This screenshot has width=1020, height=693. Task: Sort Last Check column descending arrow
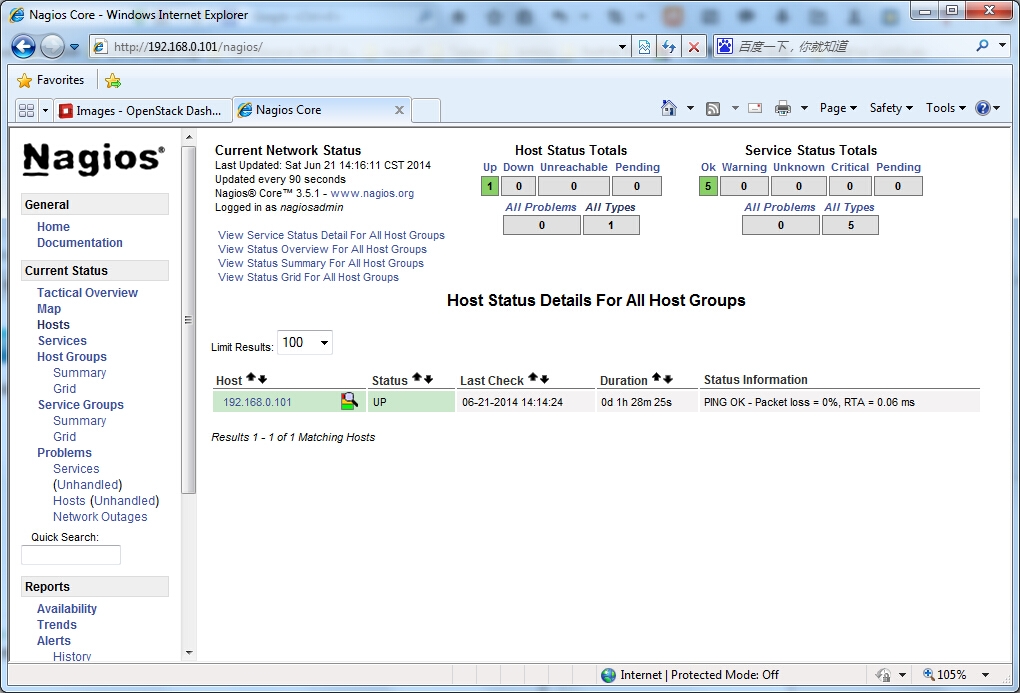click(x=544, y=379)
